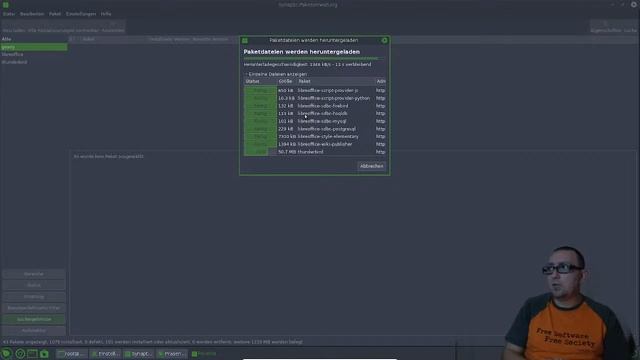Click the overall download progress bar

[x=314, y=59]
